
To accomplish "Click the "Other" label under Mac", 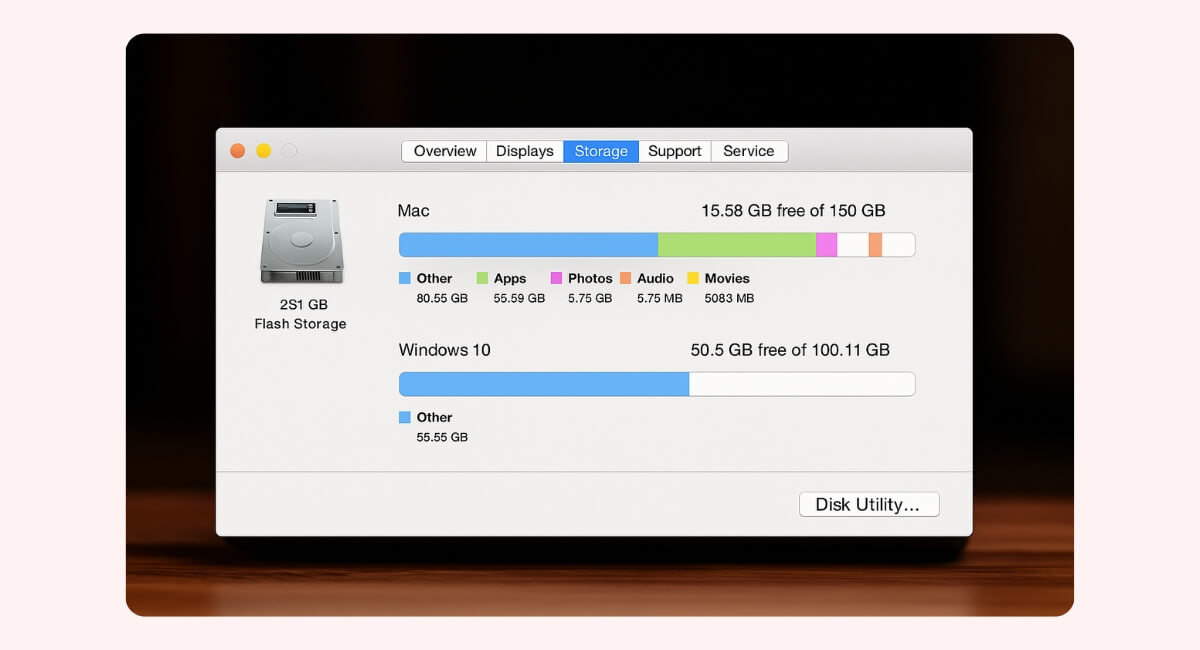I will [x=434, y=278].
